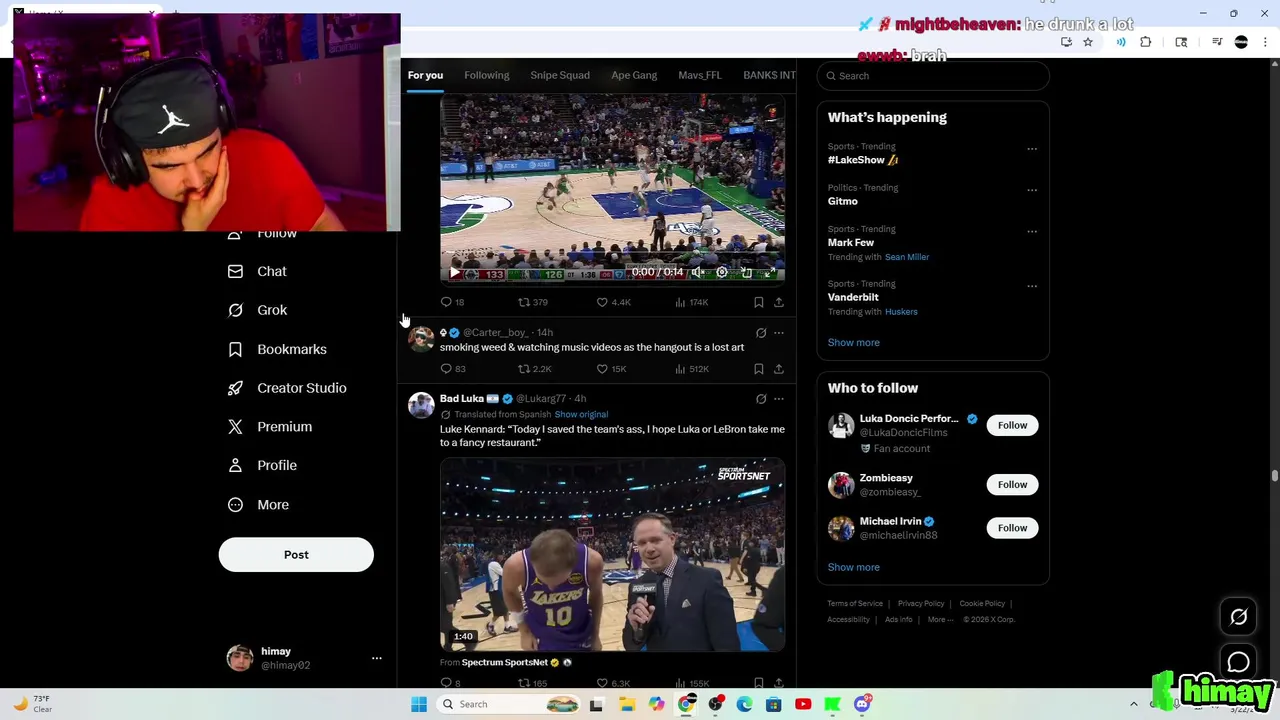Repost the post with 2.2K reposts

[534, 369]
